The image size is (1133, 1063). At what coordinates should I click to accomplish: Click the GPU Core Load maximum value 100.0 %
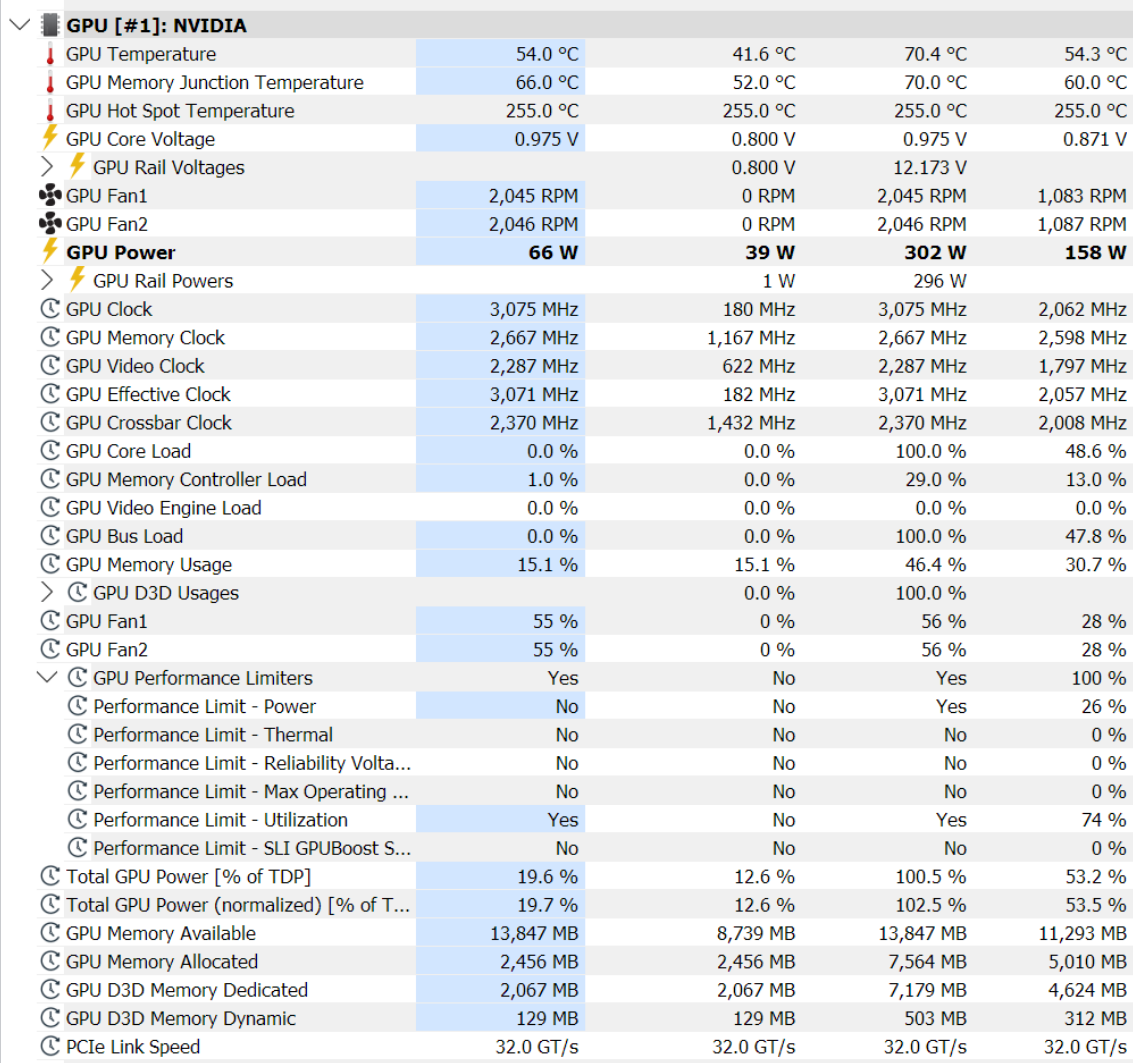[x=931, y=451]
